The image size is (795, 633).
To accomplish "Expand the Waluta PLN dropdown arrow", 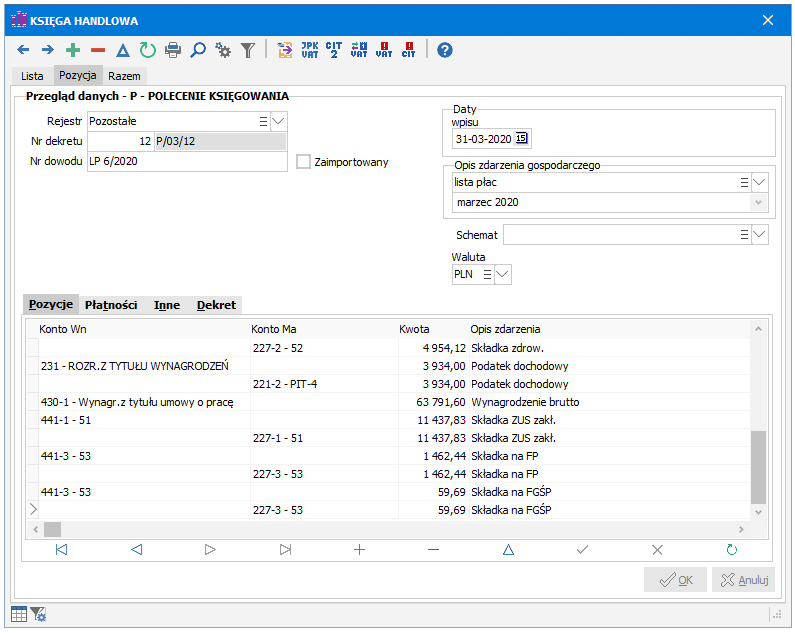I will [502, 274].
